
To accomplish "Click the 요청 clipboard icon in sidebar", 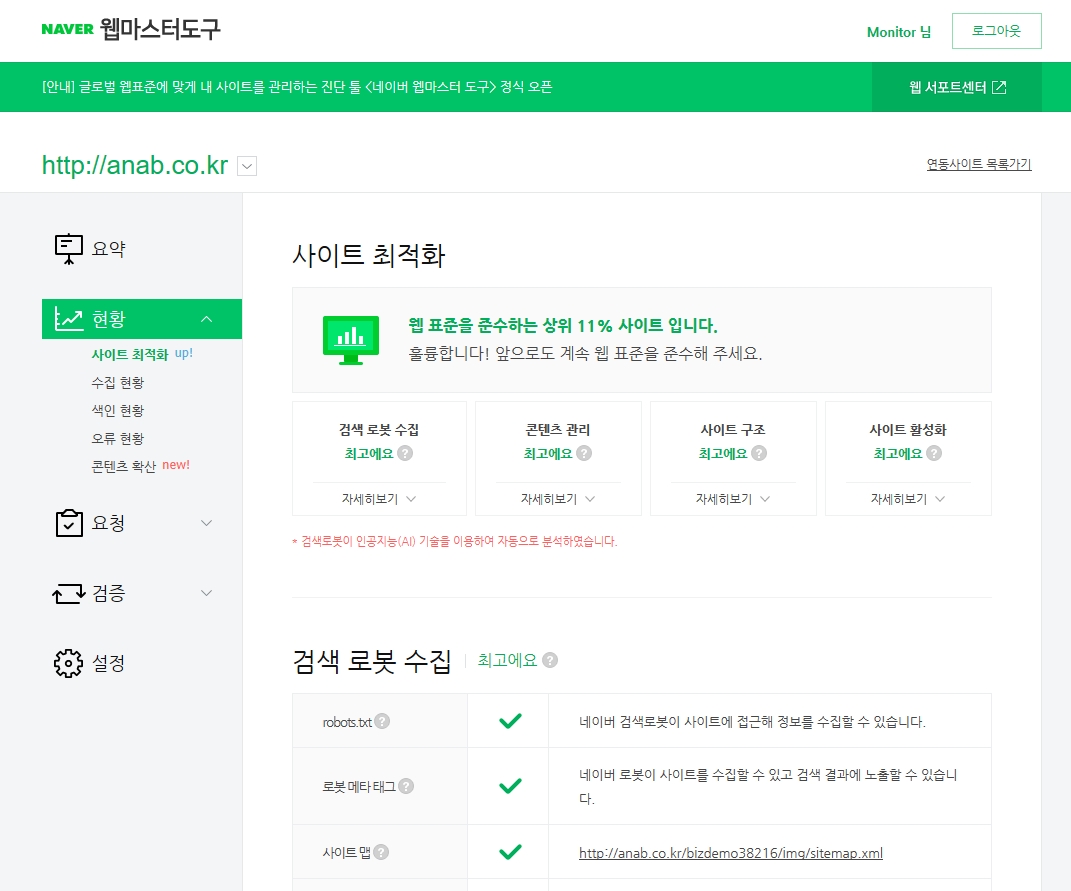I will (68, 523).
